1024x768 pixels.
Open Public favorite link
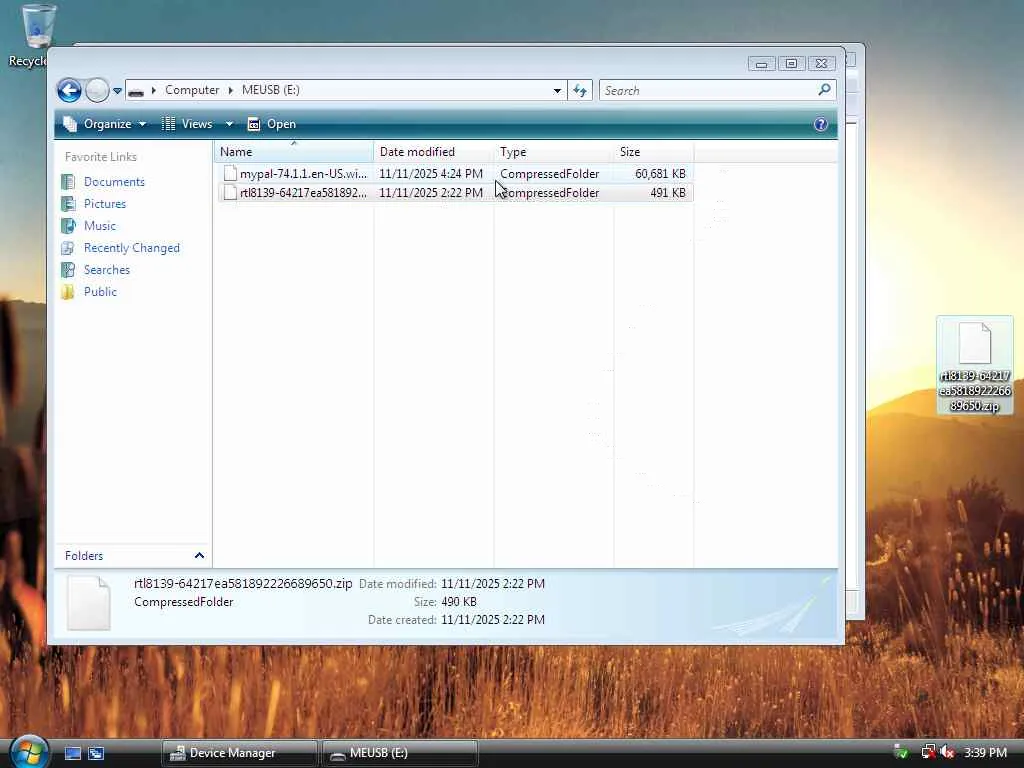point(100,292)
